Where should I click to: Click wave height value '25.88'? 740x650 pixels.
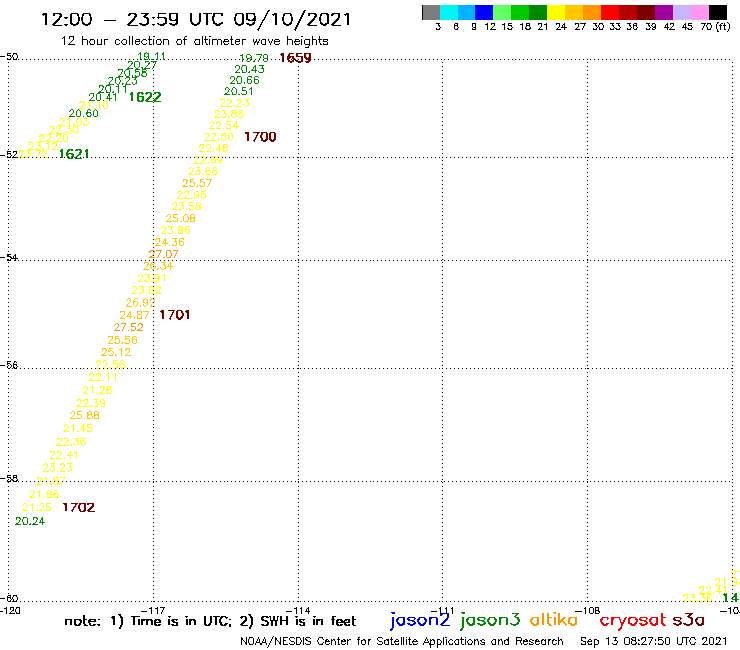[x=84, y=415]
